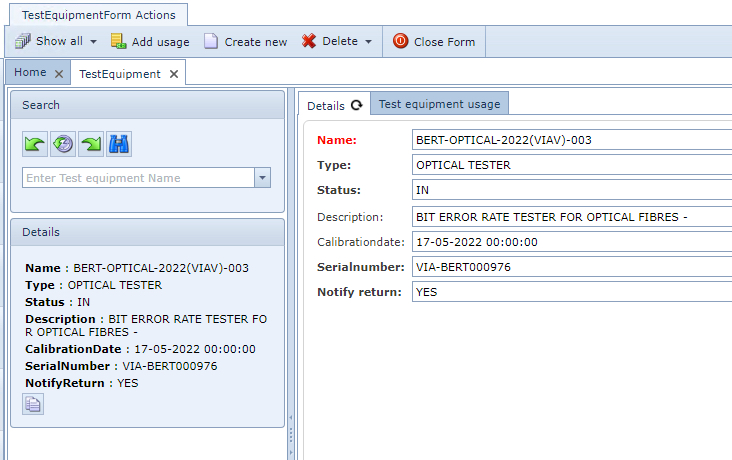
Task: Click the panel splitter collapse handle
Action: [x=291, y=435]
